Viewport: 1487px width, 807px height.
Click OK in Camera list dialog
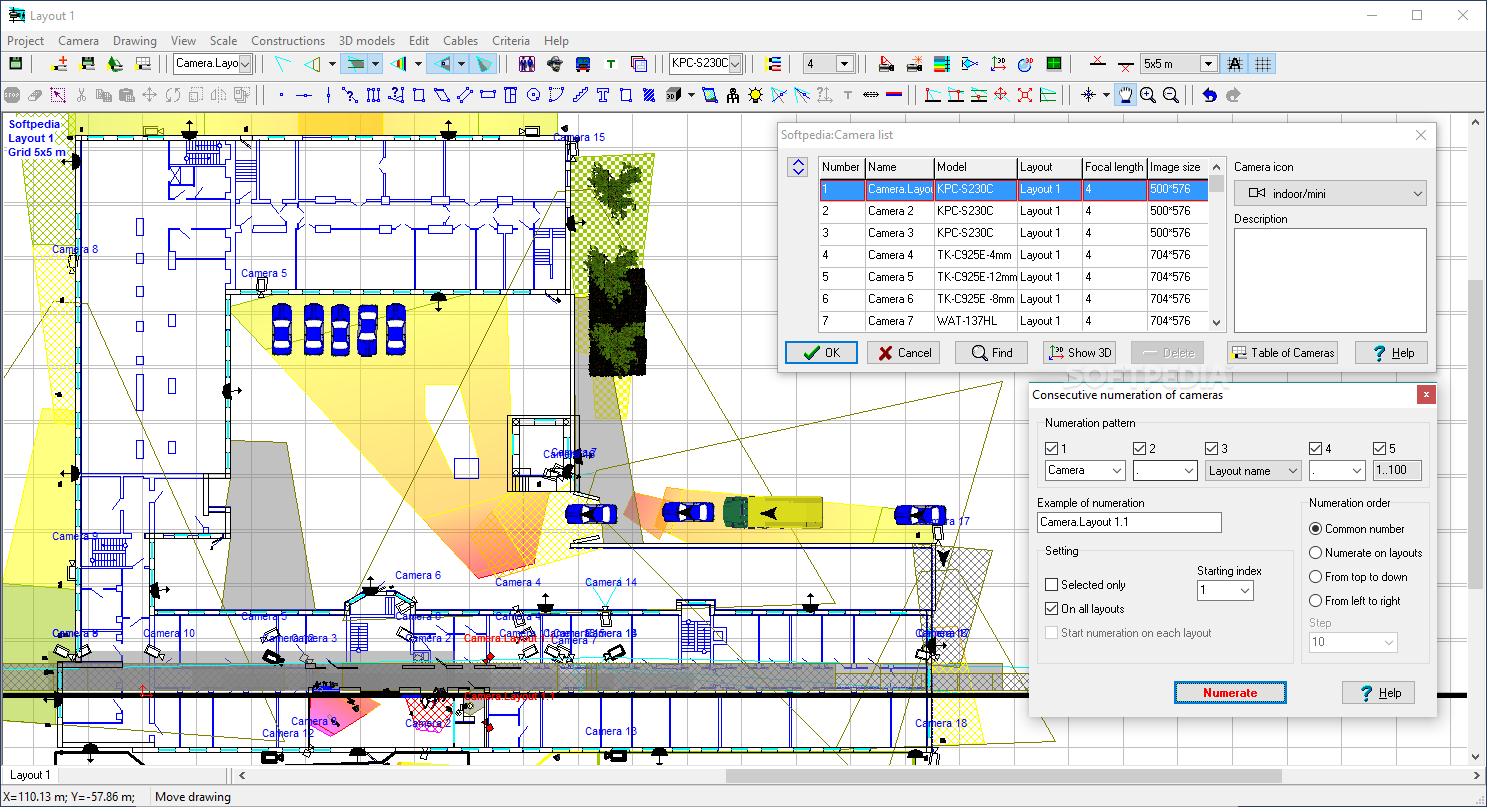821,352
